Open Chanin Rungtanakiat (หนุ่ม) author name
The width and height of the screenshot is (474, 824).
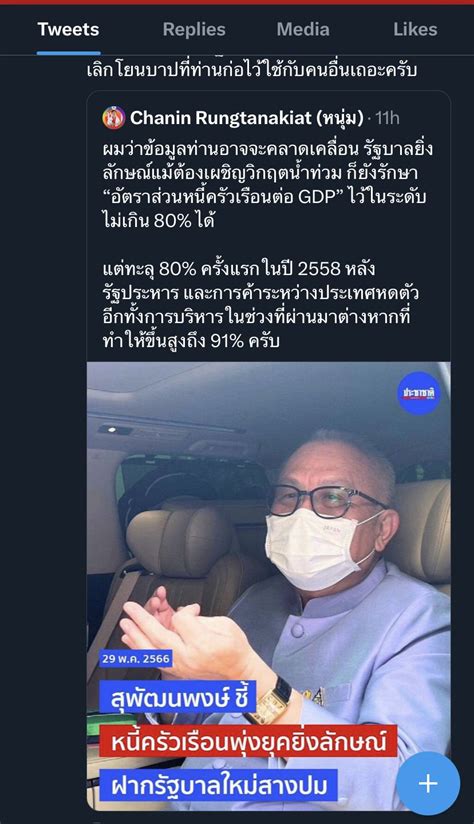click(246, 118)
